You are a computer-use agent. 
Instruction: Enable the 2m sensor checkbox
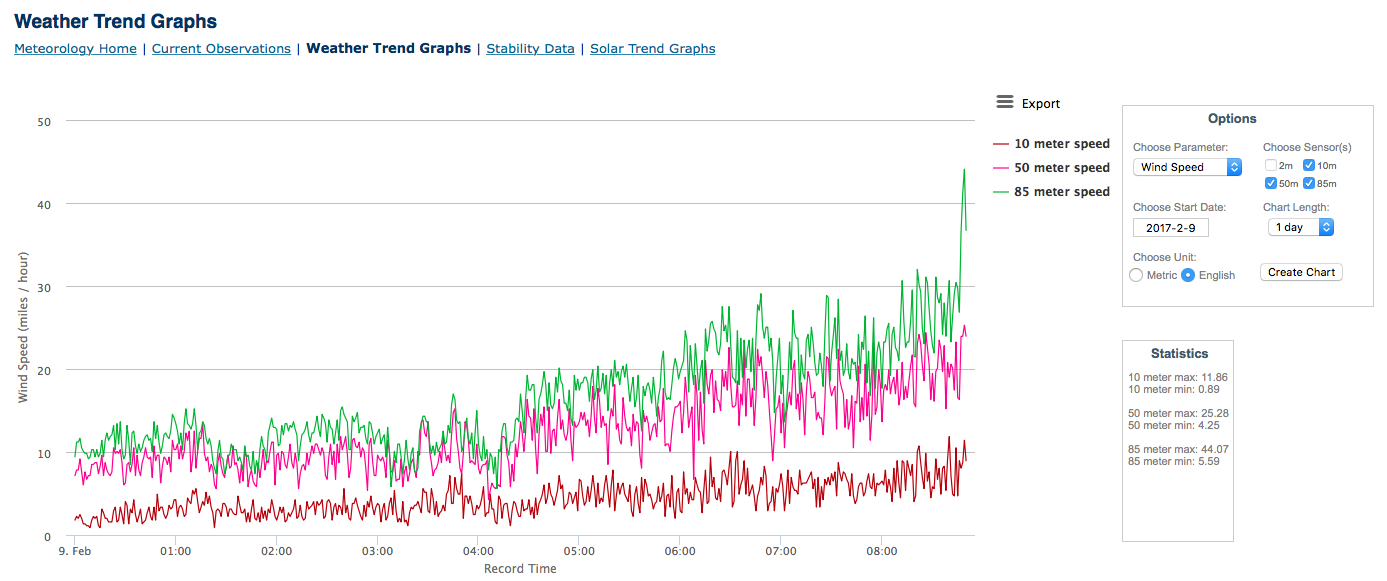1270,165
